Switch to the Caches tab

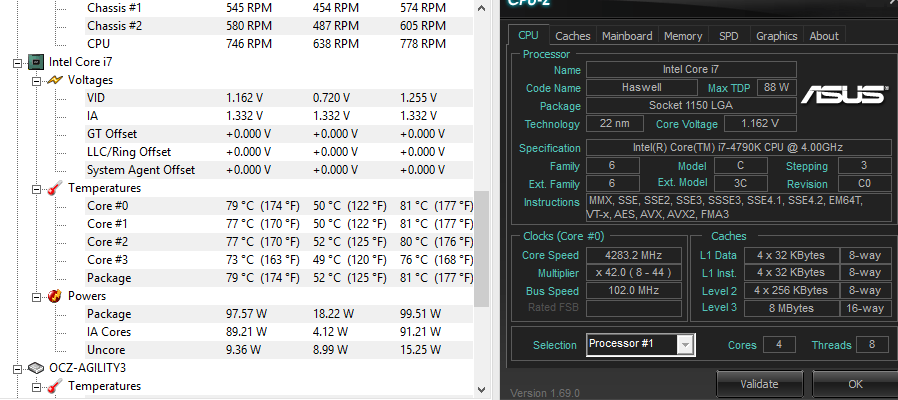pos(573,36)
